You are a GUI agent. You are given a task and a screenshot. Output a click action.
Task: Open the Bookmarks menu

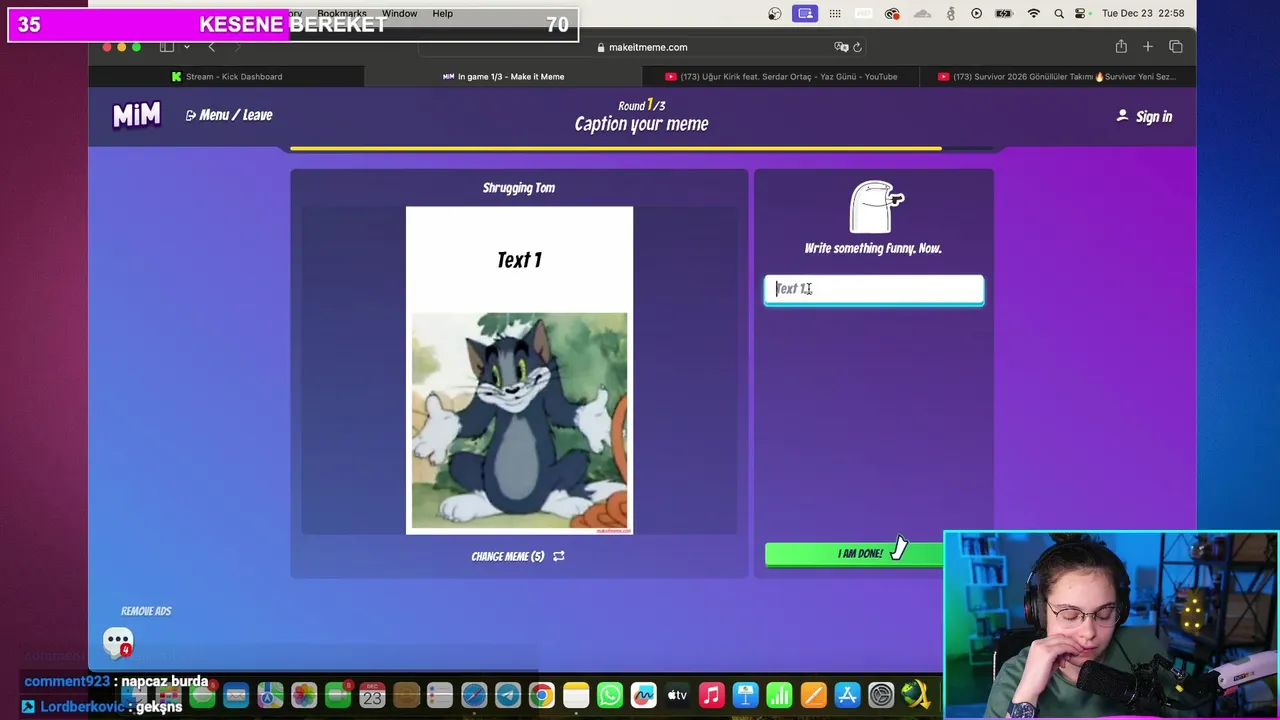tap(342, 14)
